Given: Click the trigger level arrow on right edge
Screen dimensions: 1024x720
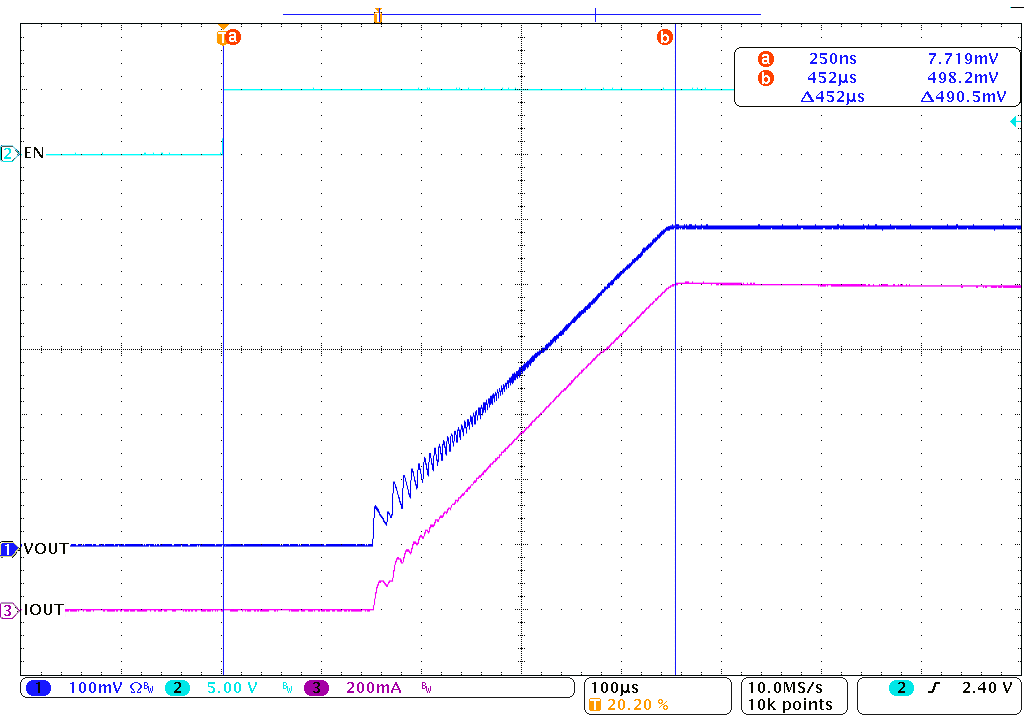Looking at the screenshot, I should coord(1015,122).
